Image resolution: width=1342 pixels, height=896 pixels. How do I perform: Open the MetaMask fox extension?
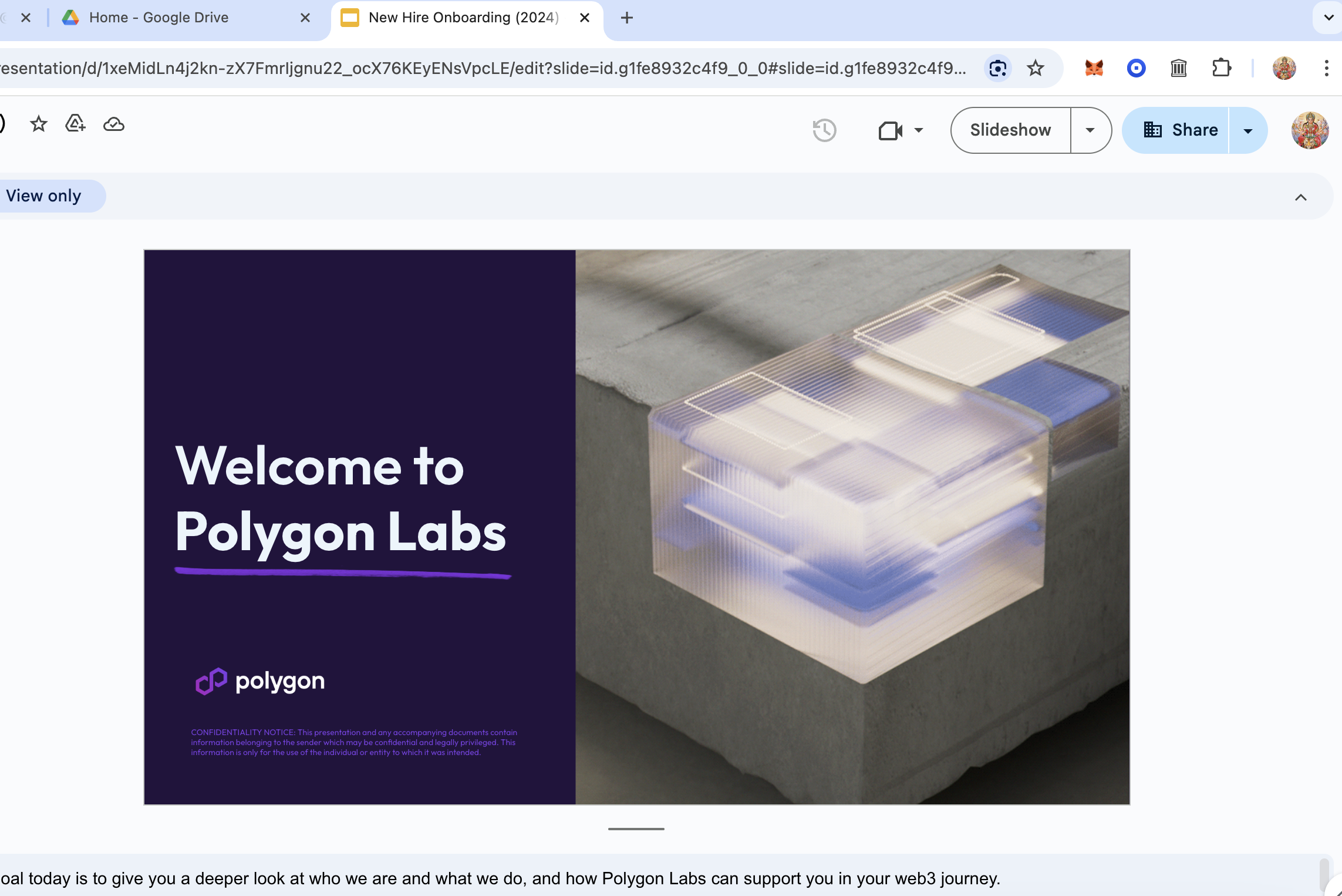click(x=1094, y=69)
